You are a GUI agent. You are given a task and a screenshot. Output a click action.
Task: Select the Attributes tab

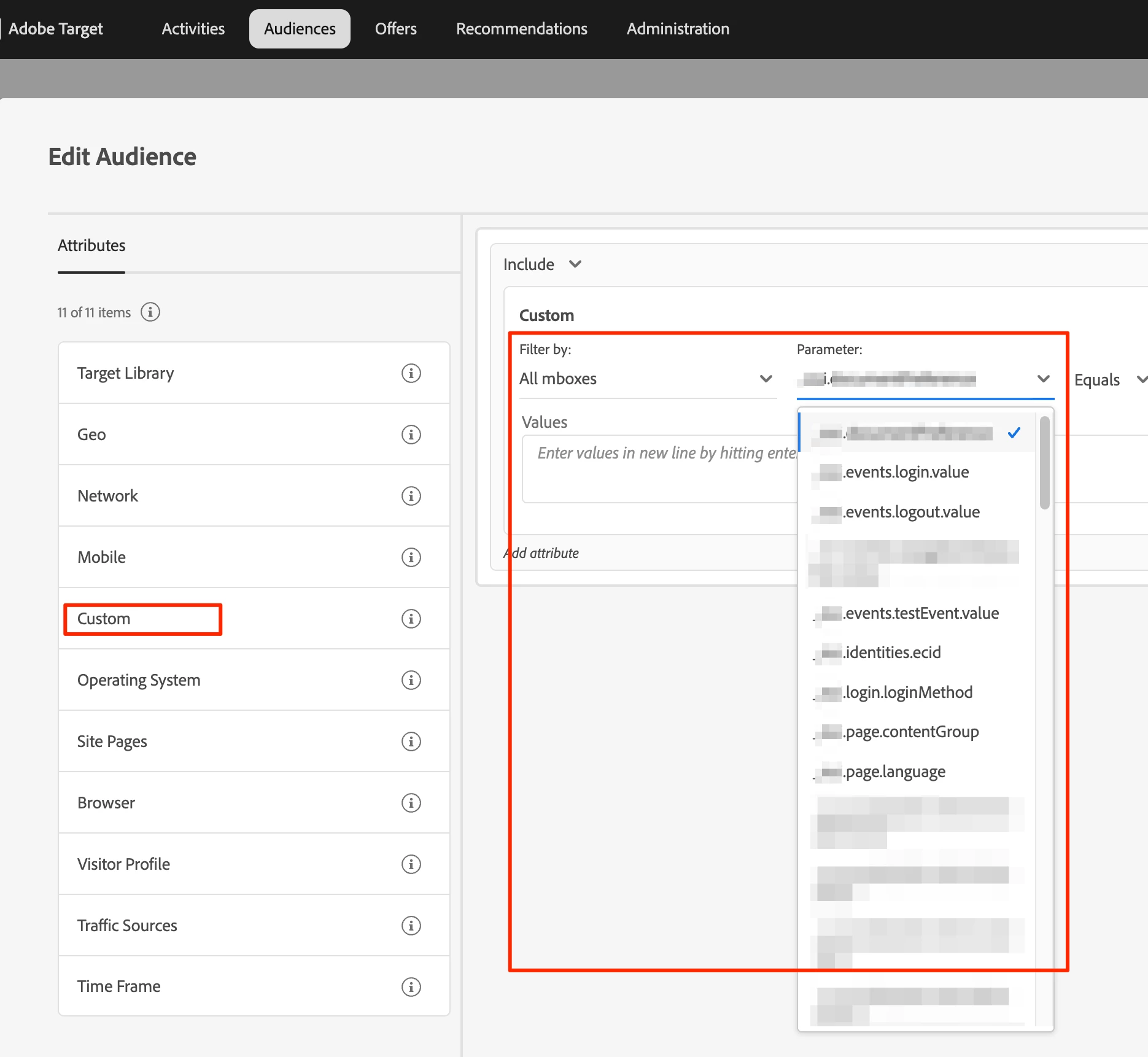click(91, 246)
